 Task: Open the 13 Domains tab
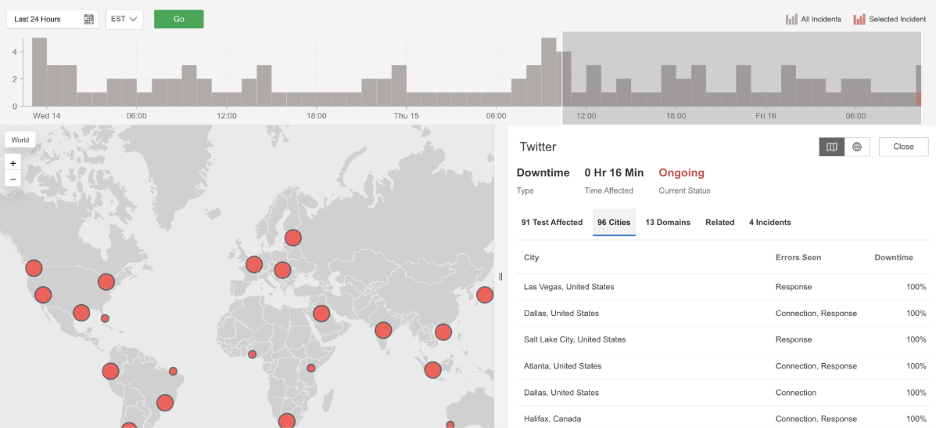[x=668, y=222]
